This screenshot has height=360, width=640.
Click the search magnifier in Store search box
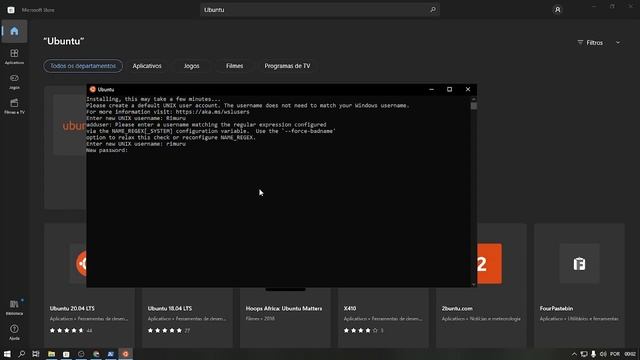[x=433, y=9]
